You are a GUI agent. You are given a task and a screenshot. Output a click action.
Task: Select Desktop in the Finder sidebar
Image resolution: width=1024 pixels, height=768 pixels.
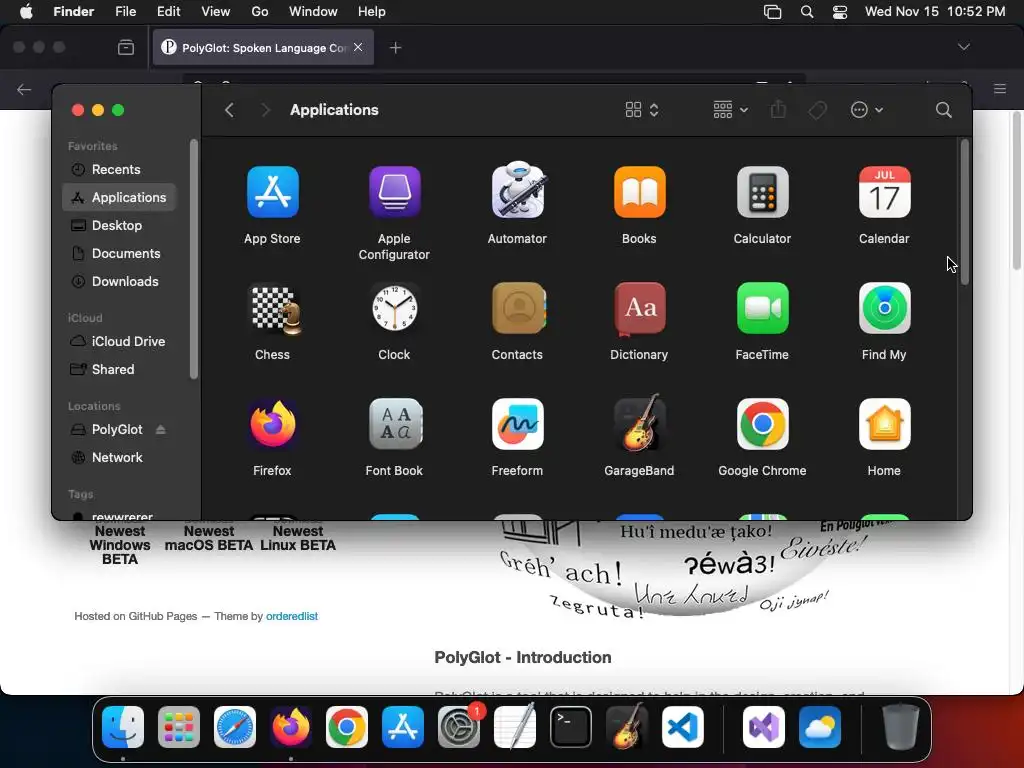click(119, 225)
